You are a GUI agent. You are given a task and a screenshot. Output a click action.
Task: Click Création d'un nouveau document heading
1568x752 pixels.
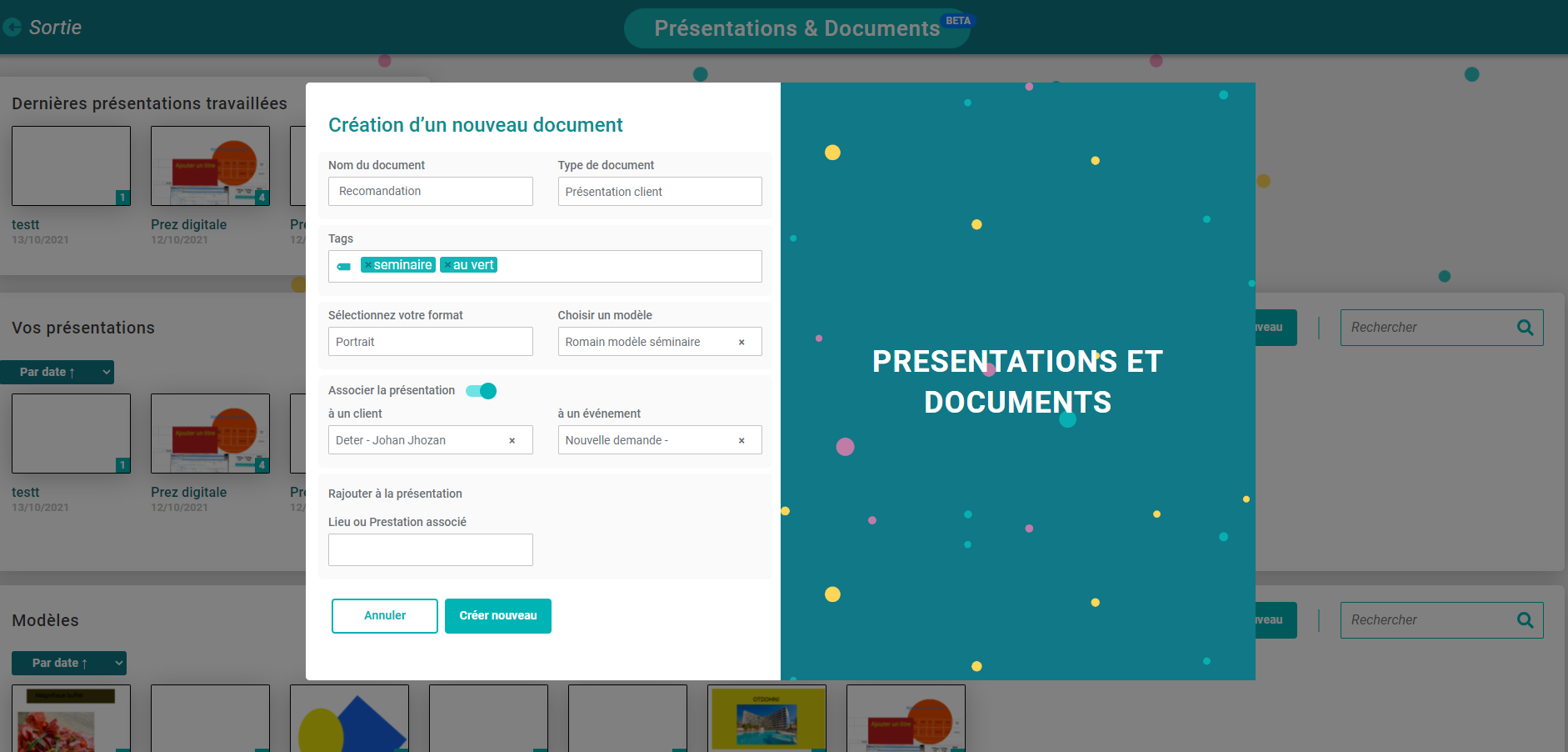pyautogui.click(x=475, y=125)
